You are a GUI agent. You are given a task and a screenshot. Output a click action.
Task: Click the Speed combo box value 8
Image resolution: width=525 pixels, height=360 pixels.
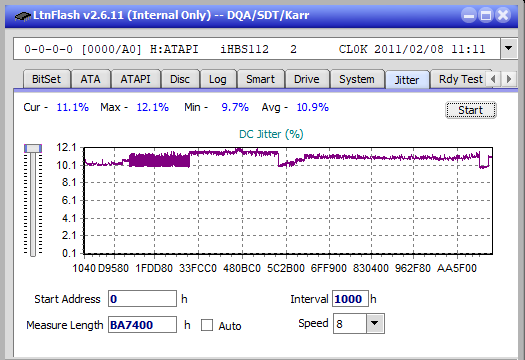point(350,323)
